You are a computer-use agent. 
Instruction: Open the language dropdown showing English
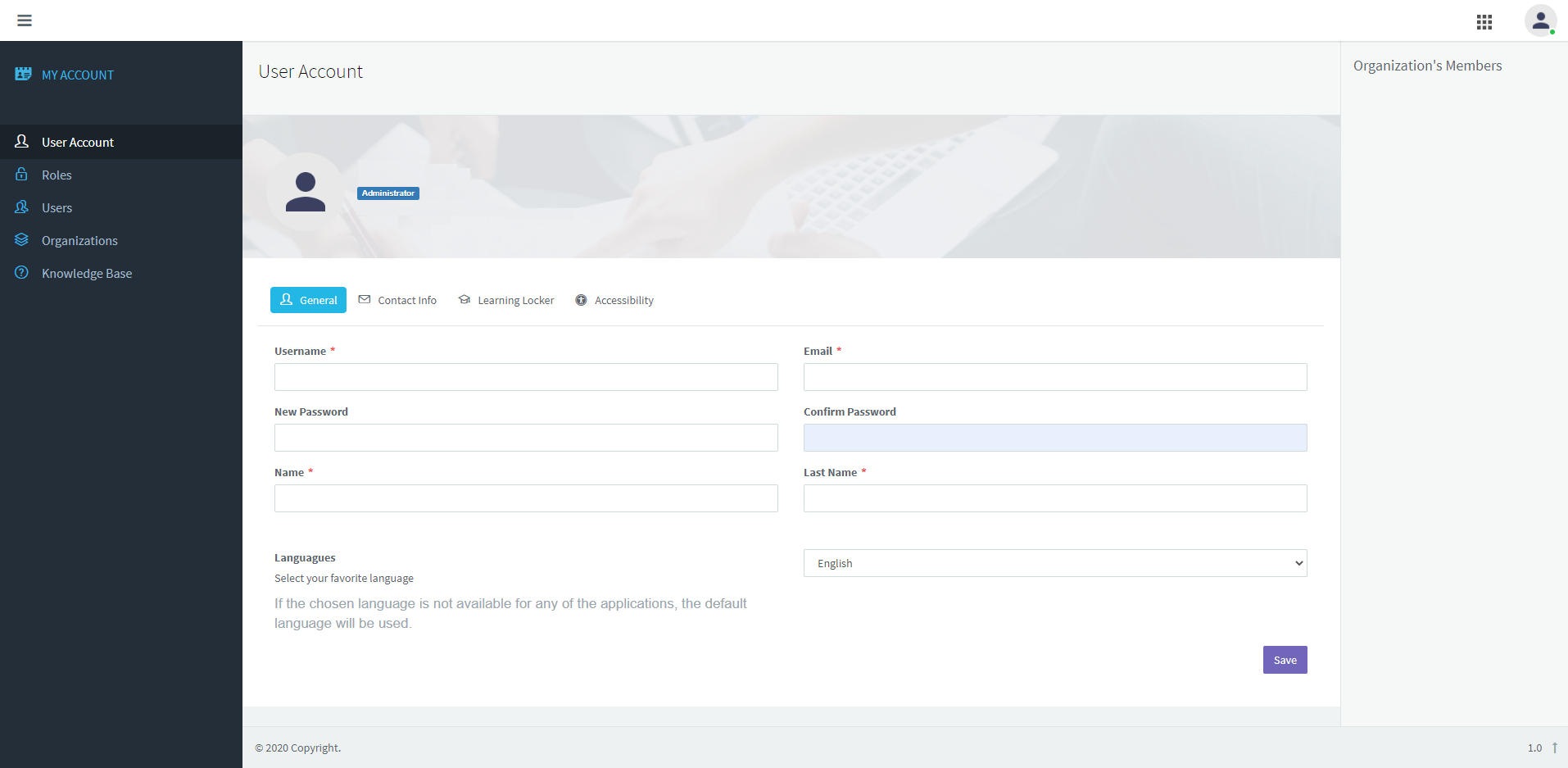1055,563
